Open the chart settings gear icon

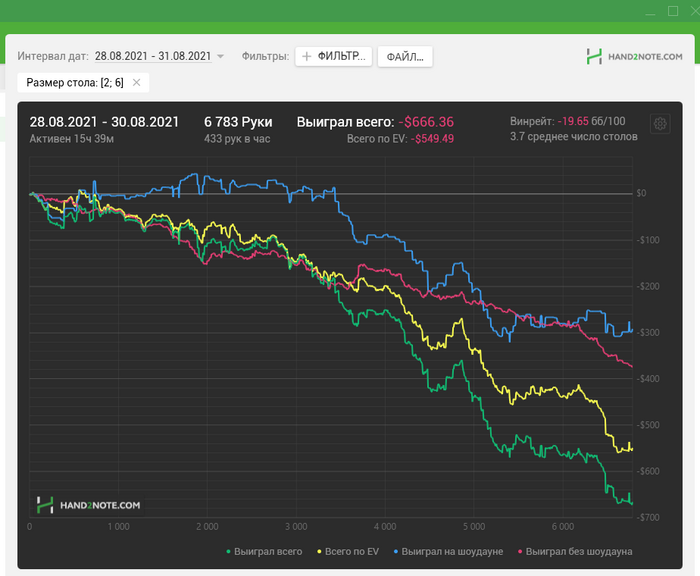[x=660, y=124]
